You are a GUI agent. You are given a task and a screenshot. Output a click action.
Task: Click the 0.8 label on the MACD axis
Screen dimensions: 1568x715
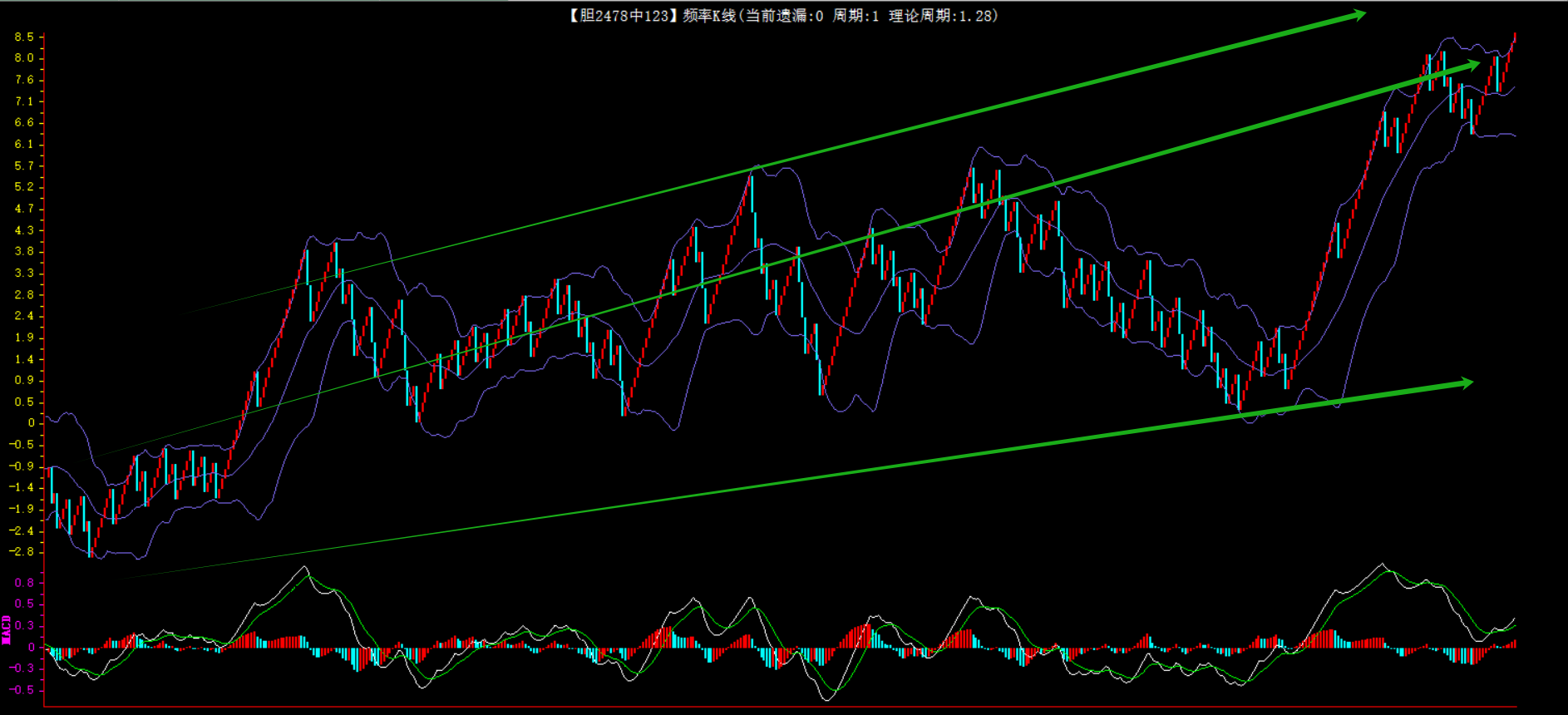click(x=24, y=582)
